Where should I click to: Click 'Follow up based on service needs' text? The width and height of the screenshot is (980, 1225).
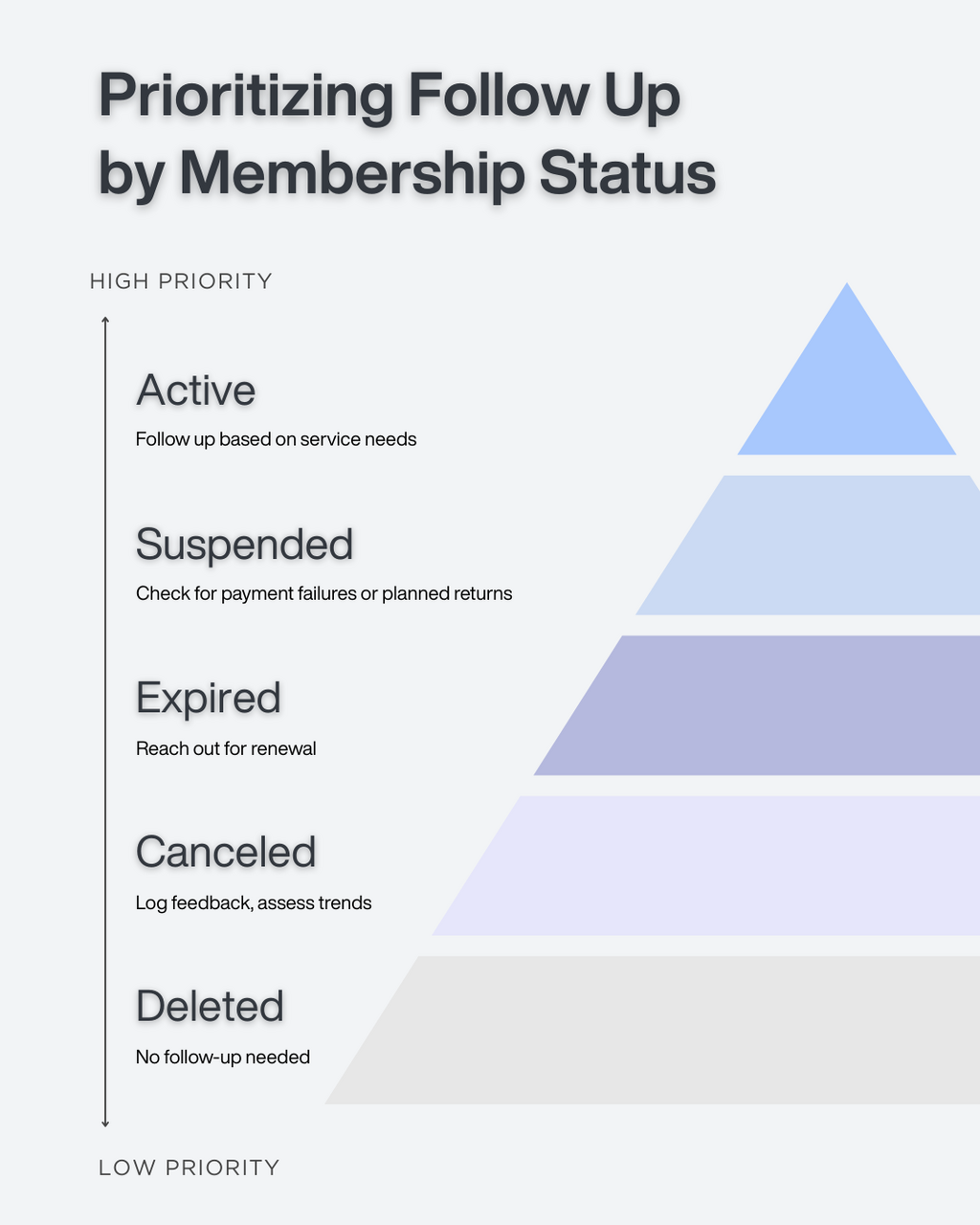(x=277, y=439)
